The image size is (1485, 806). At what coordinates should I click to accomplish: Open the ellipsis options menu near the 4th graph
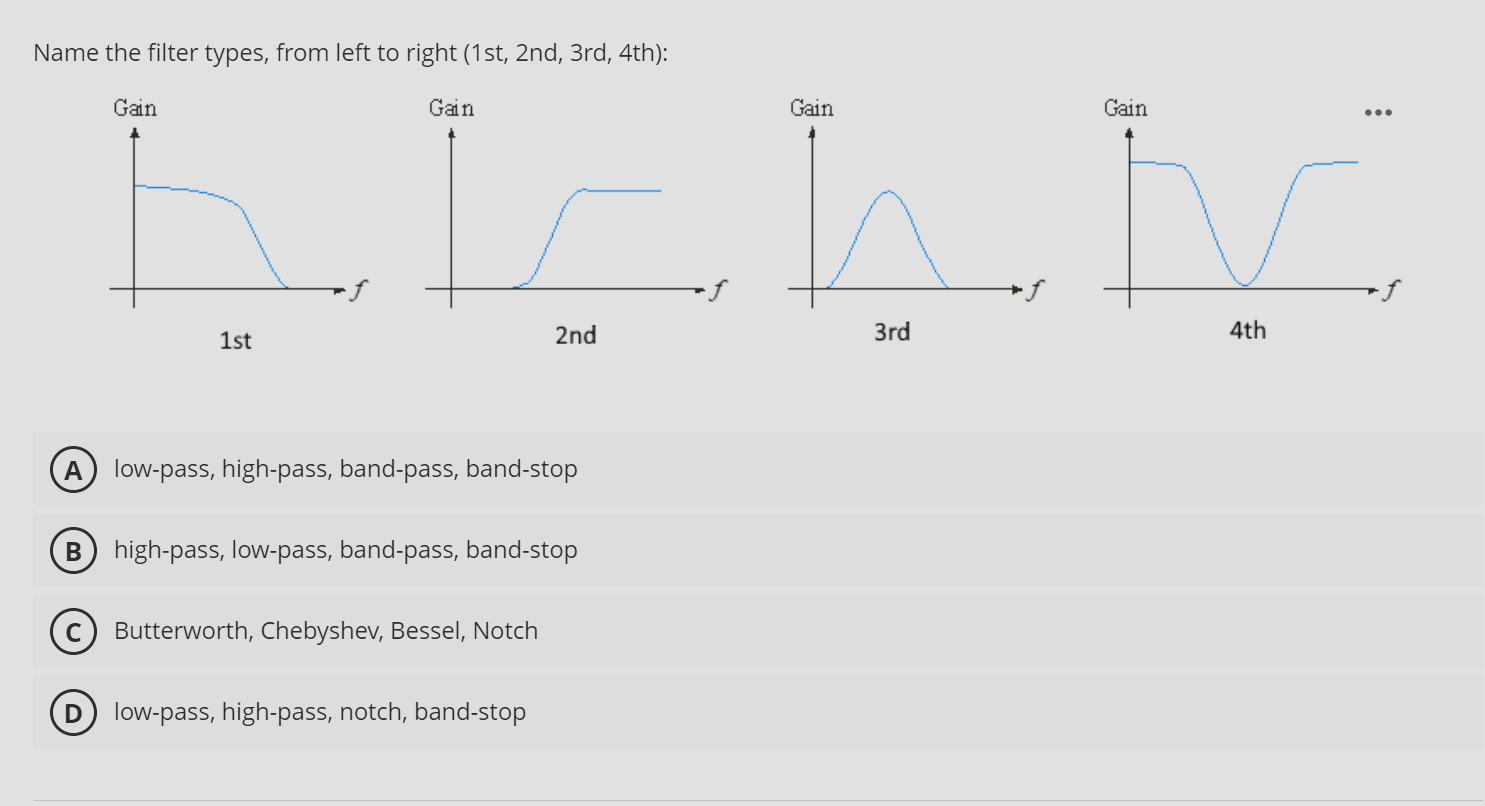point(1378,112)
